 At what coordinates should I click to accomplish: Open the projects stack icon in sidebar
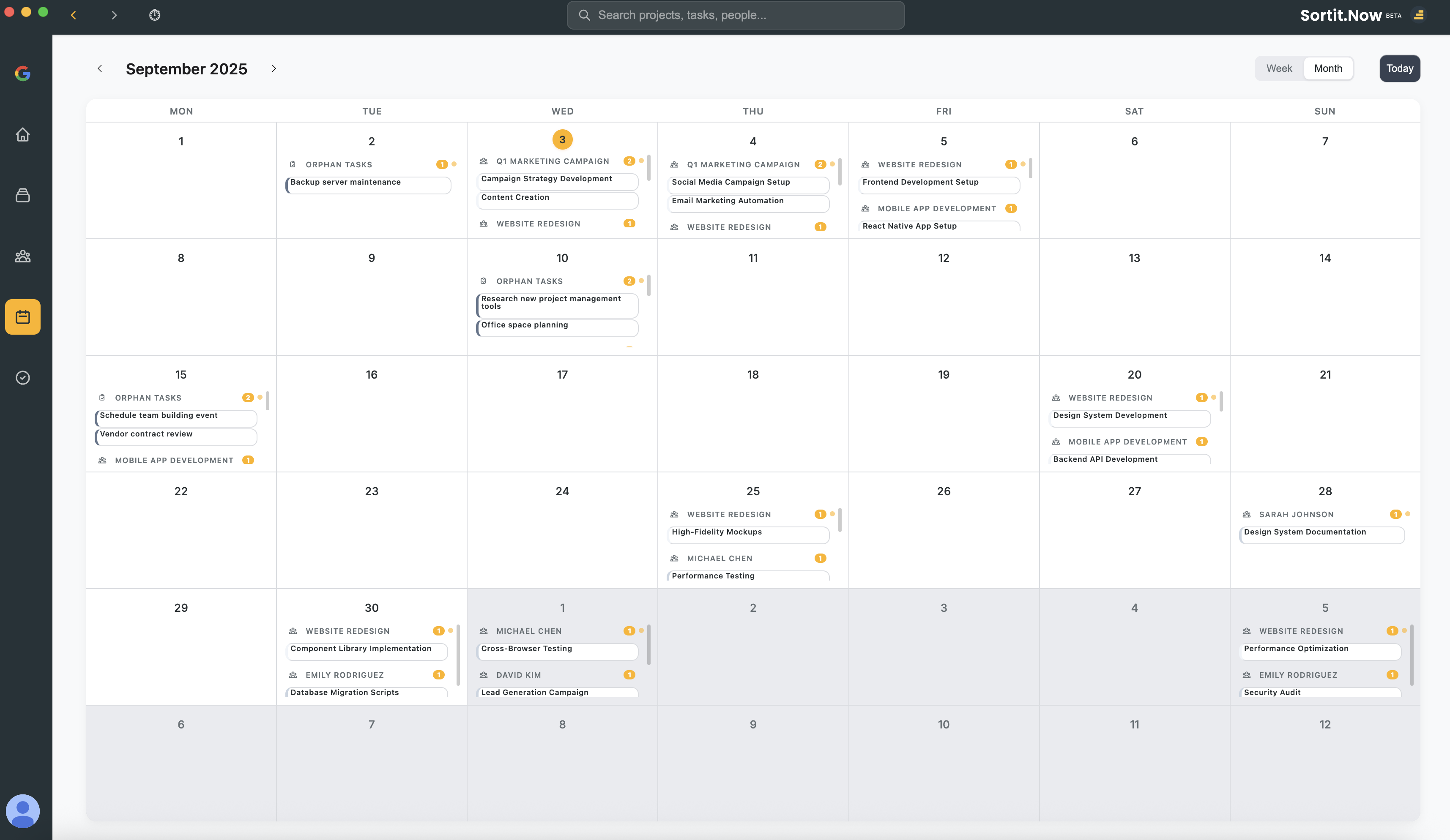click(22, 196)
